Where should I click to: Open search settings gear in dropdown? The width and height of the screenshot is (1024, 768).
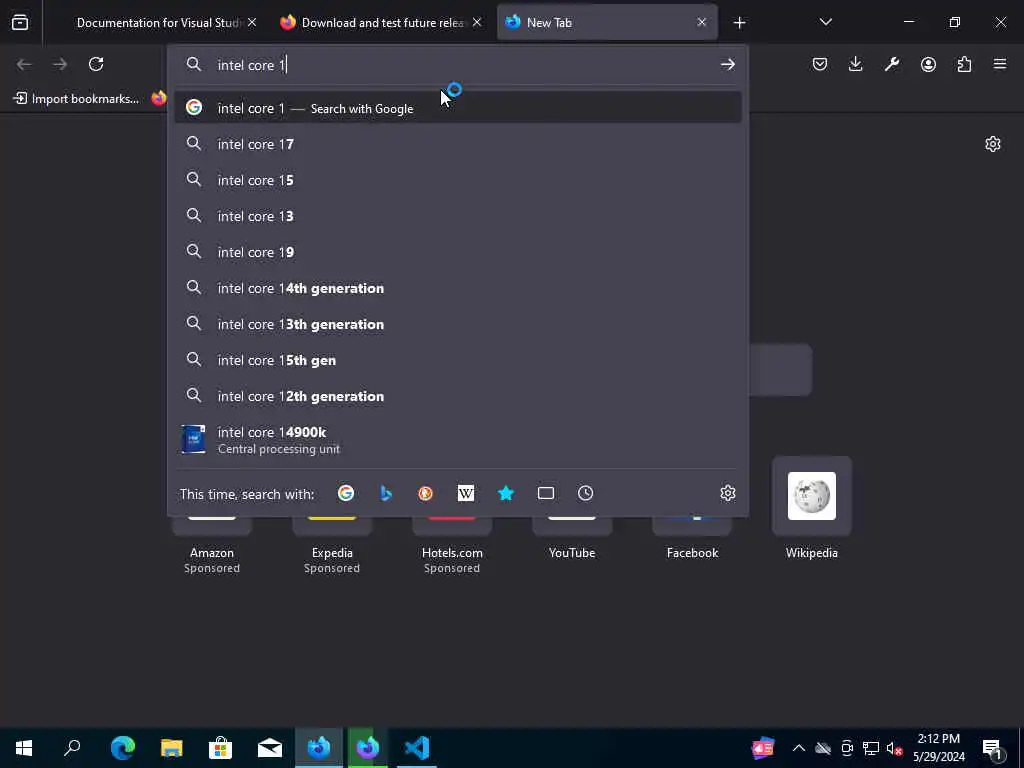pyautogui.click(x=728, y=493)
